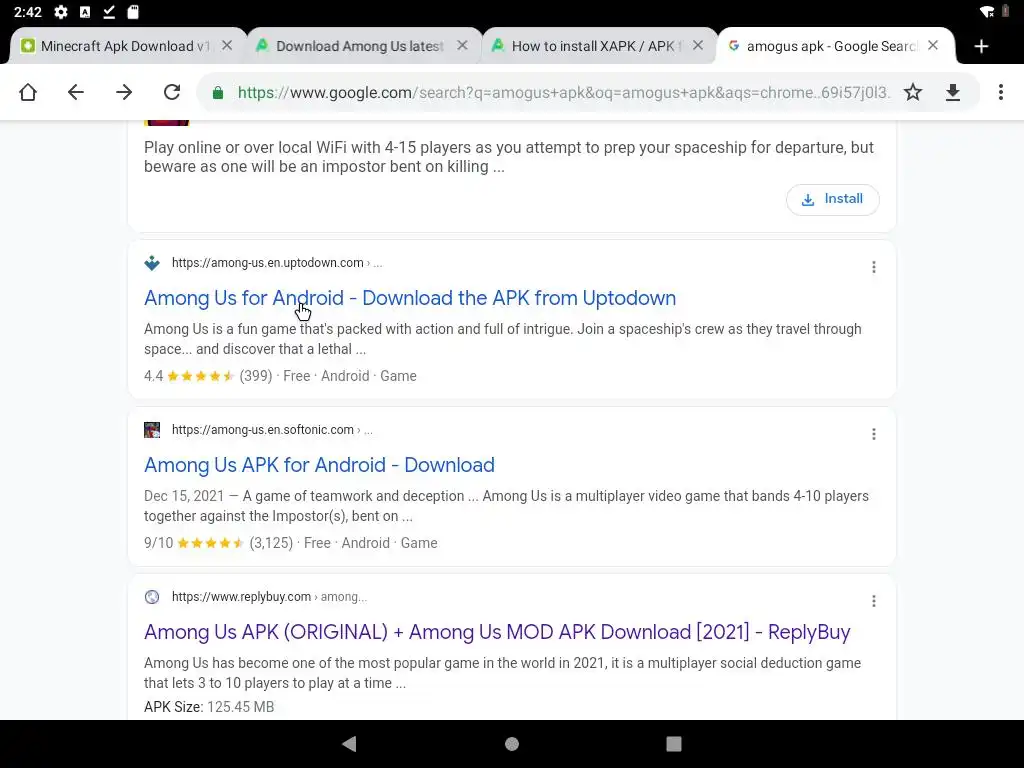The width and height of the screenshot is (1024, 768).
Task: Click the Install button
Action: pos(833,199)
